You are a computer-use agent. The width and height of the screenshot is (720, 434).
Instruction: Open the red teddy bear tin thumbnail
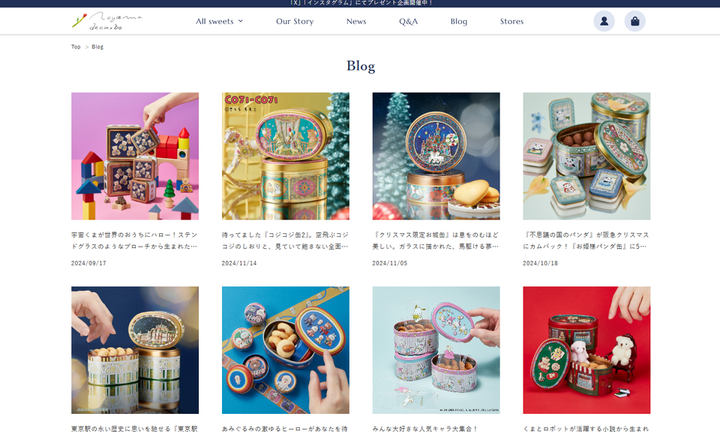[x=586, y=350]
